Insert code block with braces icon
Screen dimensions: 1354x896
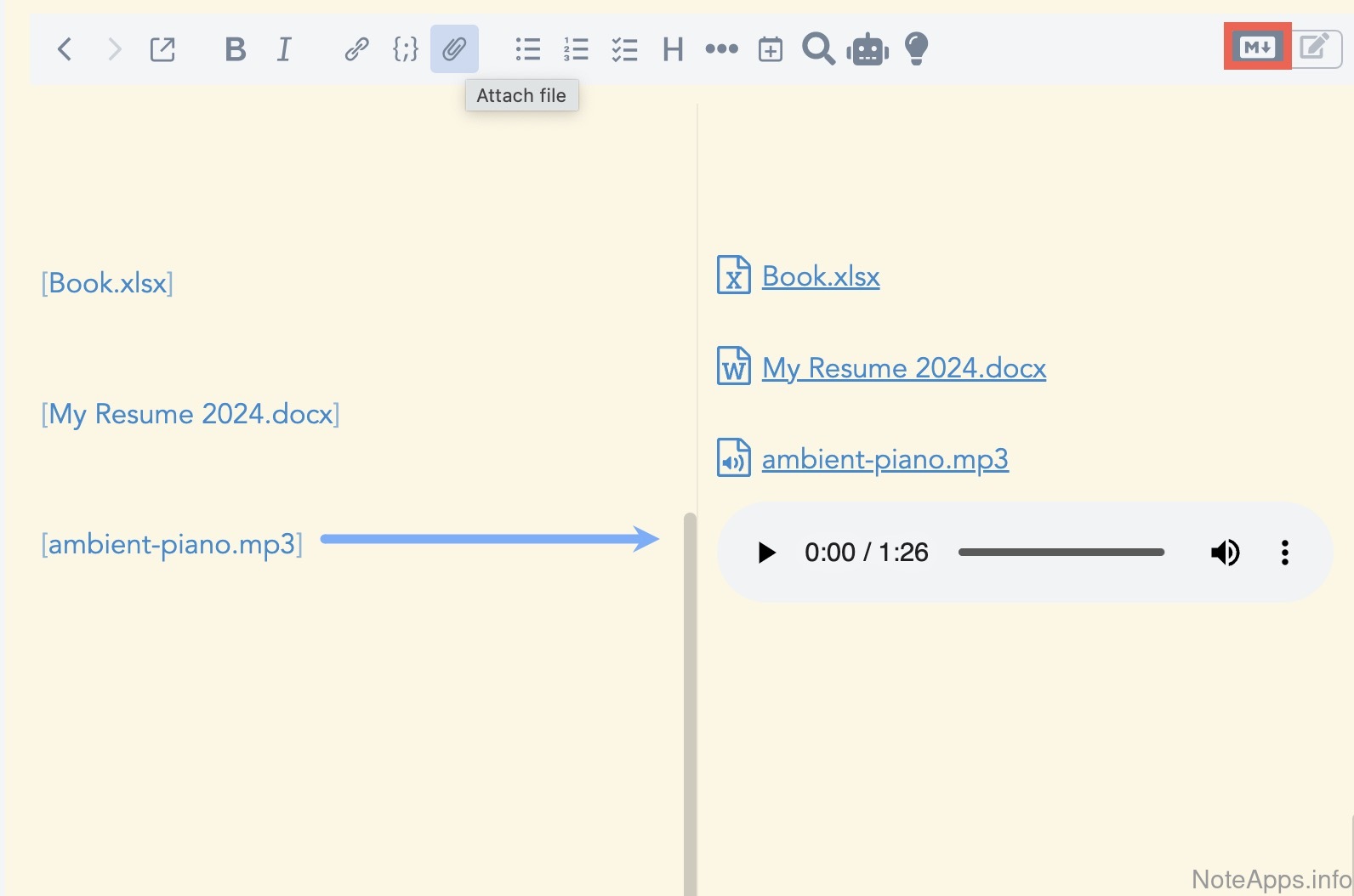pos(405,49)
